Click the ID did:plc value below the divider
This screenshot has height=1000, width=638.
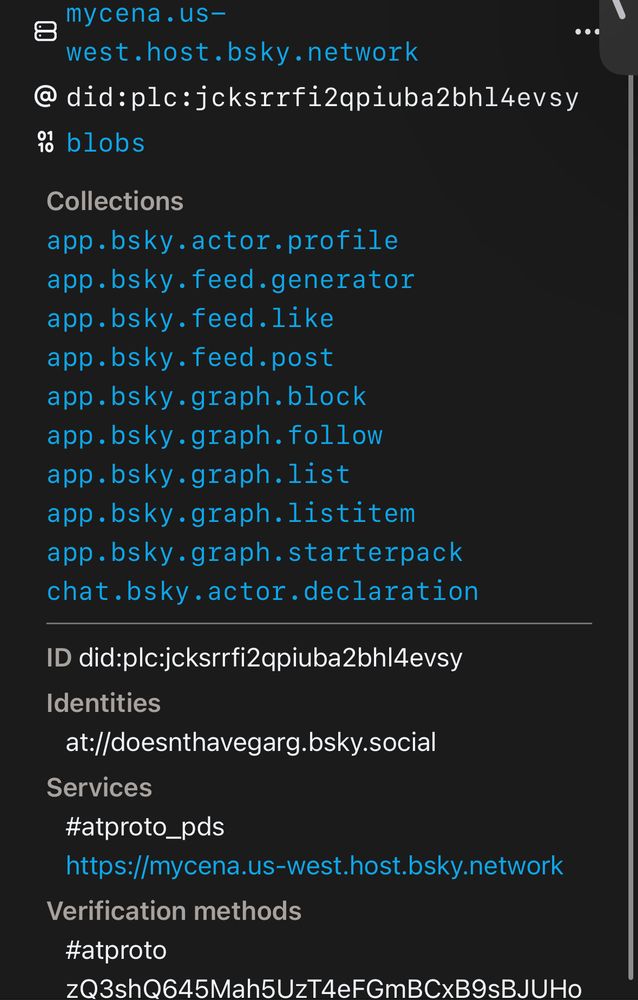pos(270,657)
